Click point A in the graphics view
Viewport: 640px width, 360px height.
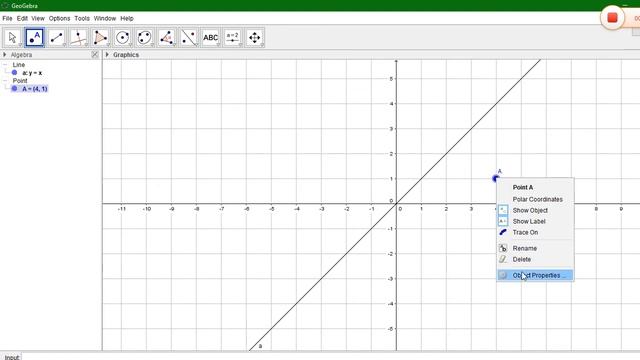(496, 178)
